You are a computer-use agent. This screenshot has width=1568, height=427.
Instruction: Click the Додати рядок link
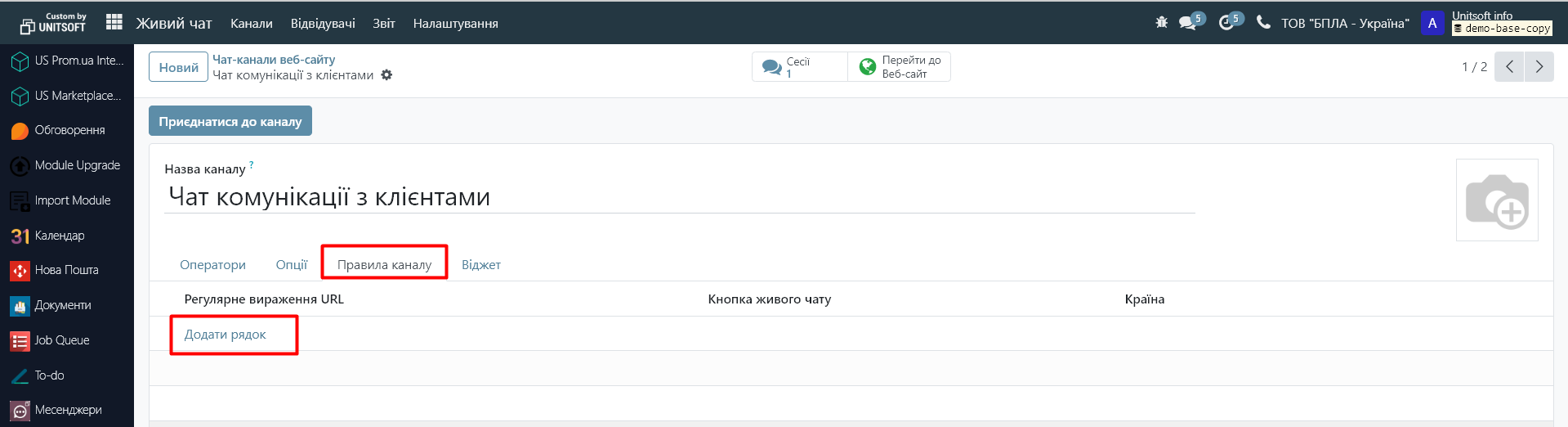[225, 335]
